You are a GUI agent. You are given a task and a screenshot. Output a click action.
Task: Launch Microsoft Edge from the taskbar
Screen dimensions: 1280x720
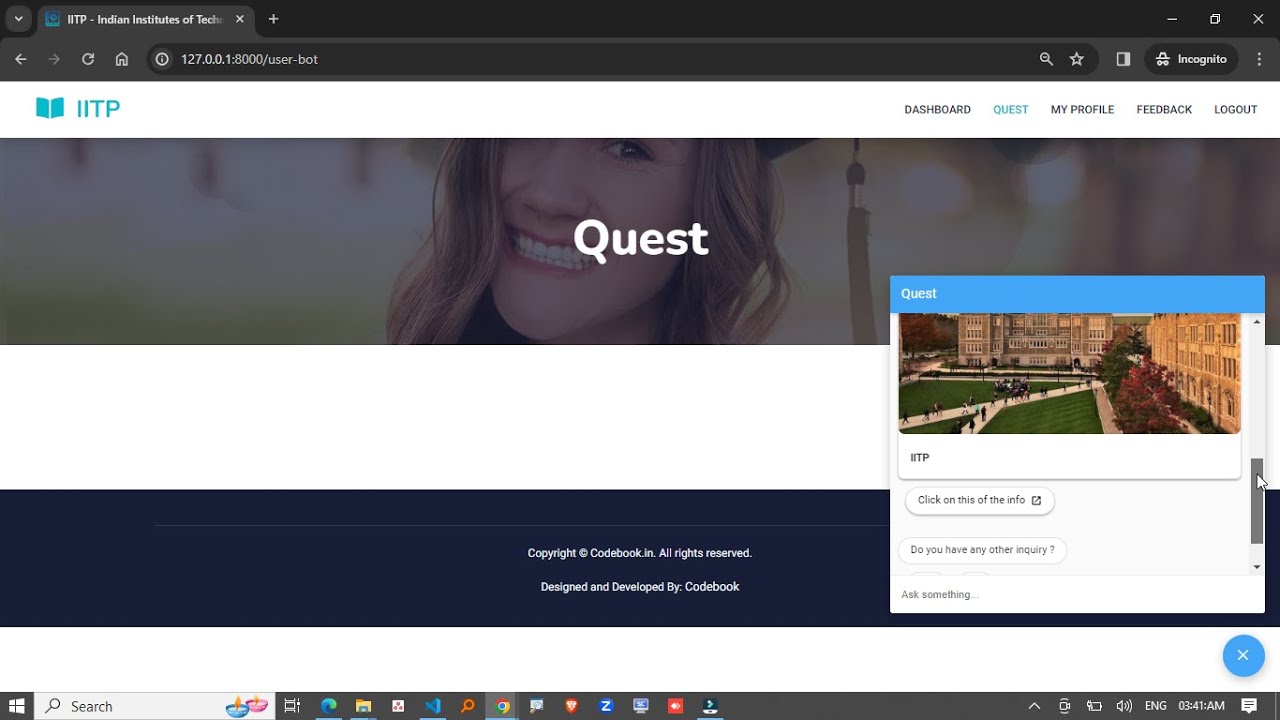coord(328,706)
